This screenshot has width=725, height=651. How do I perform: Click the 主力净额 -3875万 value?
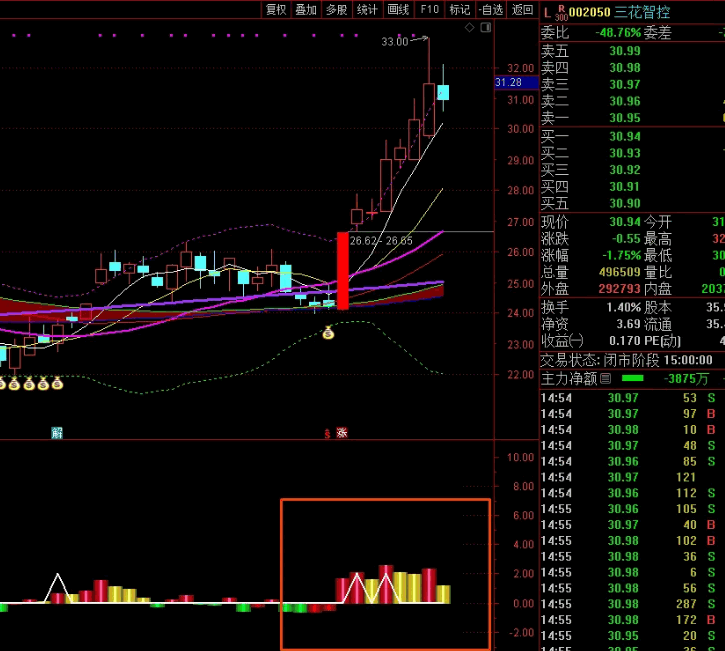[x=686, y=379]
